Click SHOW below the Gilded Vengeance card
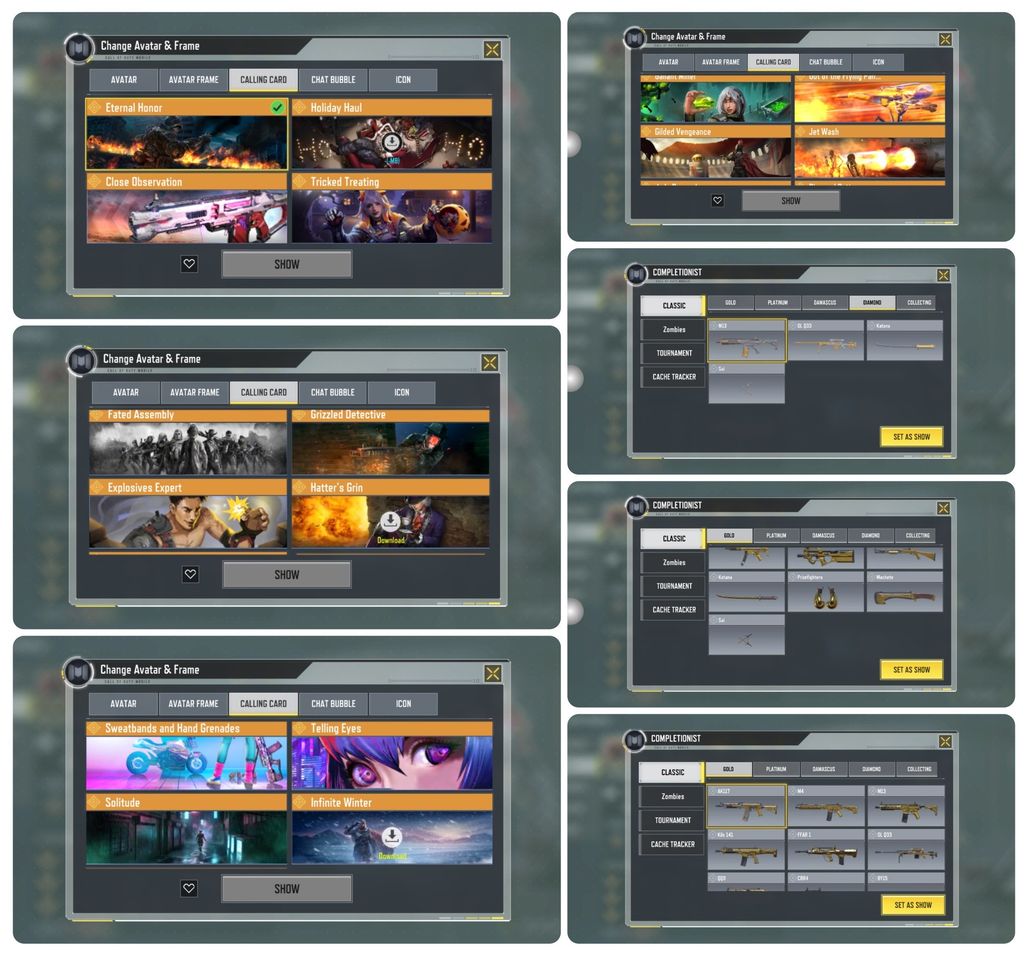This screenshot has width=1028, height=956. pyautogui.click(x=791, y=201)
